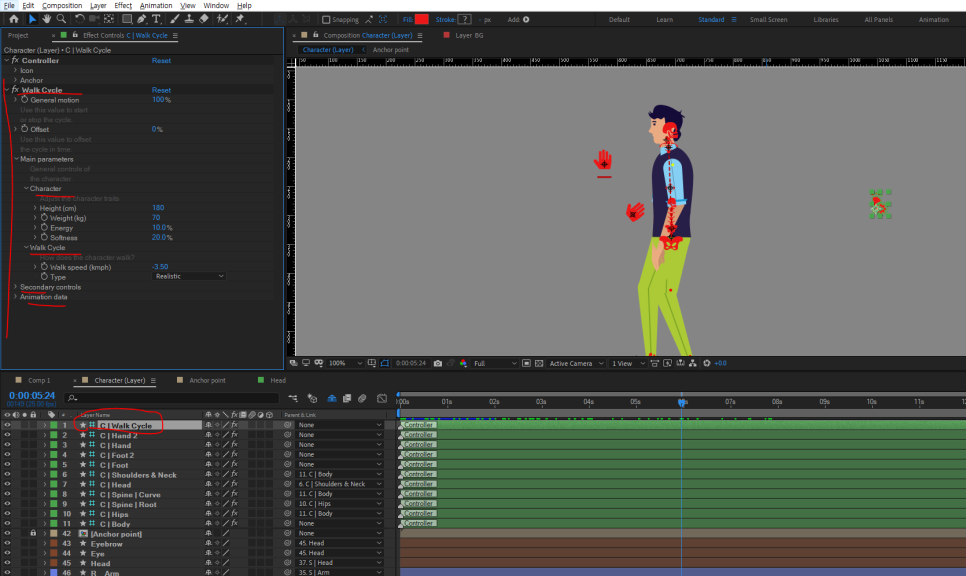
Task: Select the Pen tool
Action: click(x=140, y=19)
